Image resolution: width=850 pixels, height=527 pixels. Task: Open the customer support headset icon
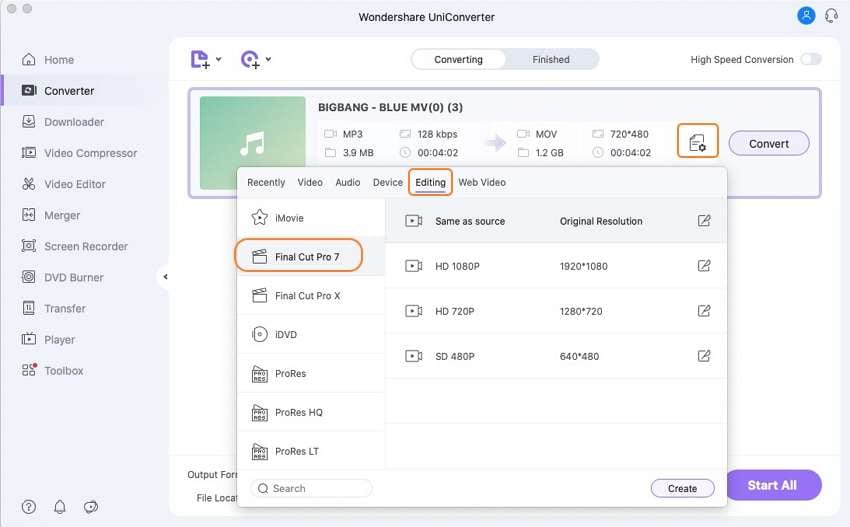pyautogui.click(x=830, y=16)
